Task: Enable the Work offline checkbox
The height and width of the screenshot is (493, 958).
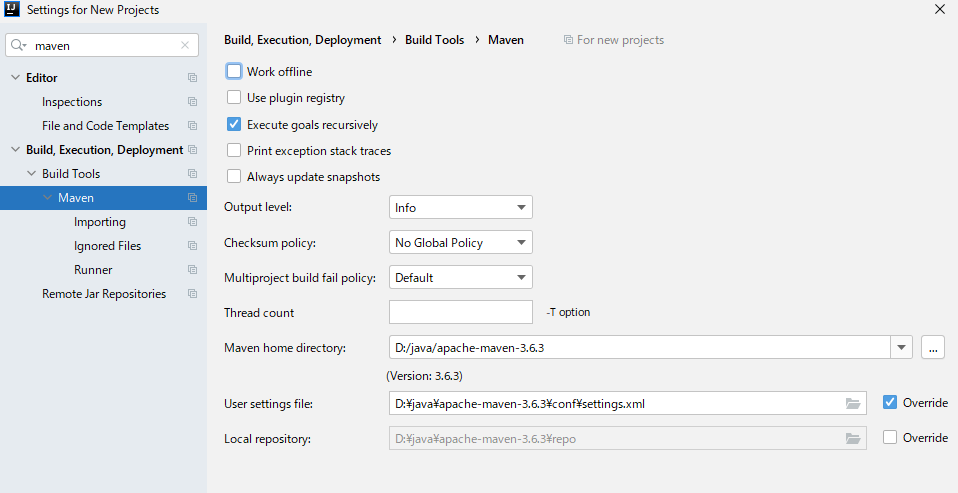Action: (234, 72)
